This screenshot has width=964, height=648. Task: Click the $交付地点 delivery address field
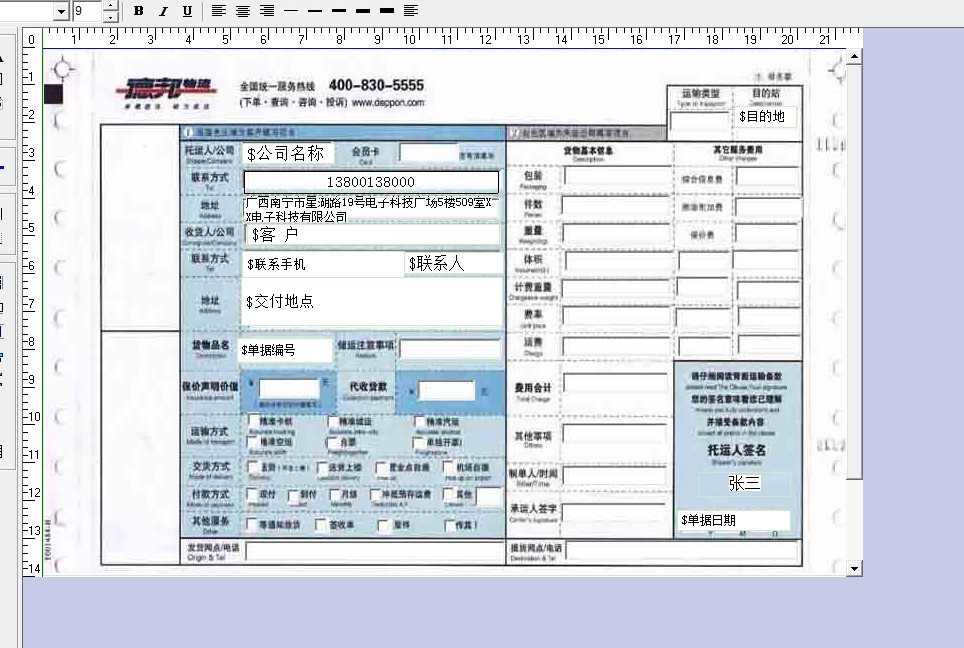pyautogui.click(x=372, y=301)
